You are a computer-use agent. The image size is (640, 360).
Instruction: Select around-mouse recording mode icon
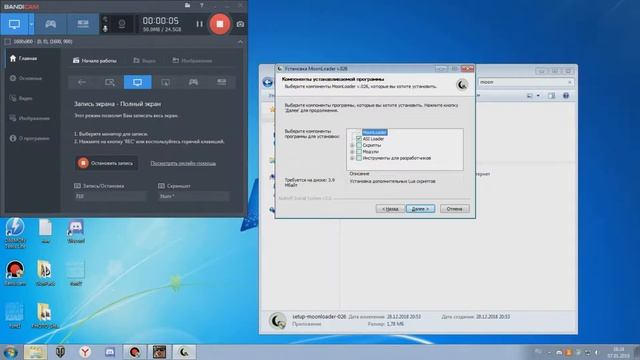click(165, 82)
